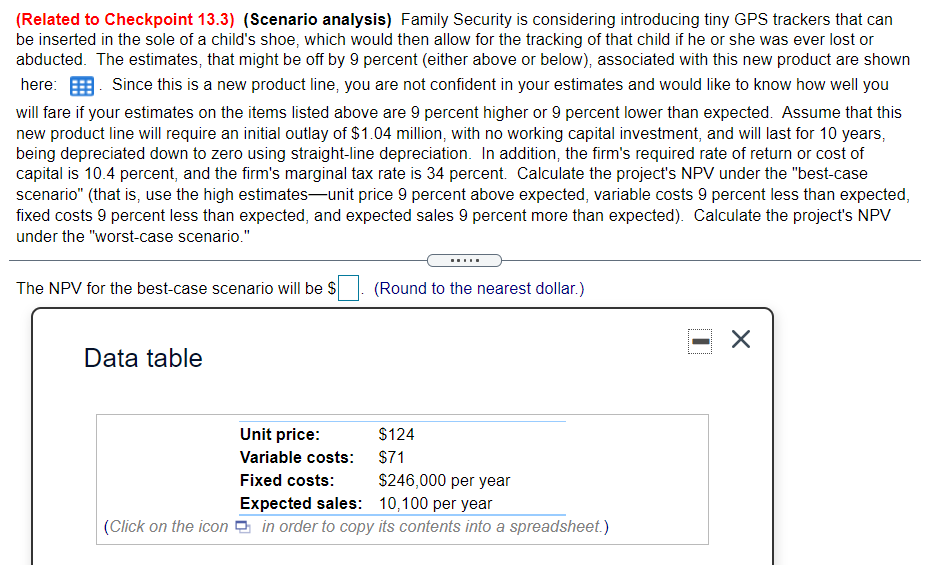The width and height of the screenshot is (928, 565).
Task: Expand the dotted divider handle
Action: [x=464, y=262]
